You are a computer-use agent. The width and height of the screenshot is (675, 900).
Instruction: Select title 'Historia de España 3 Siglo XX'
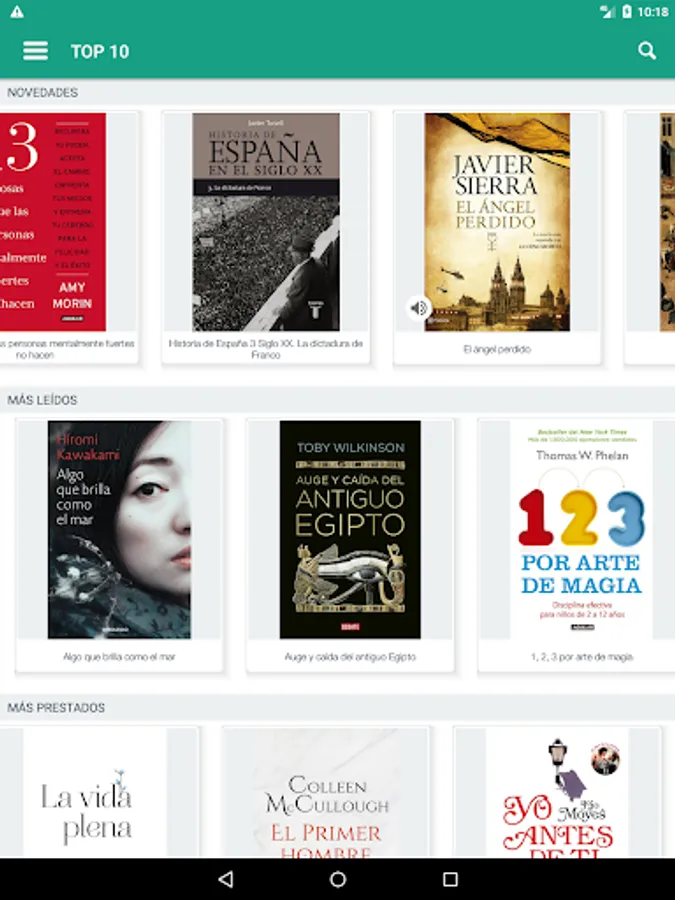click(x=266, y=349)
